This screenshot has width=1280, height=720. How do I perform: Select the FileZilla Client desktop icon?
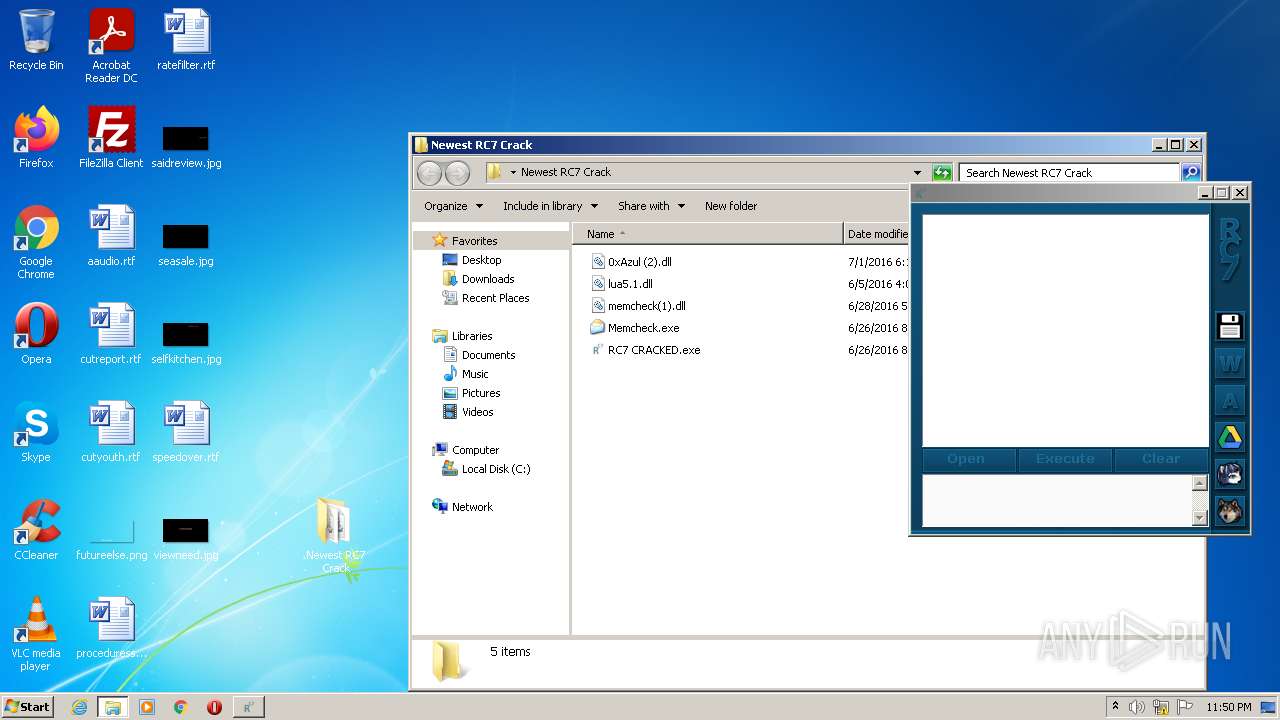click(111, 137)
